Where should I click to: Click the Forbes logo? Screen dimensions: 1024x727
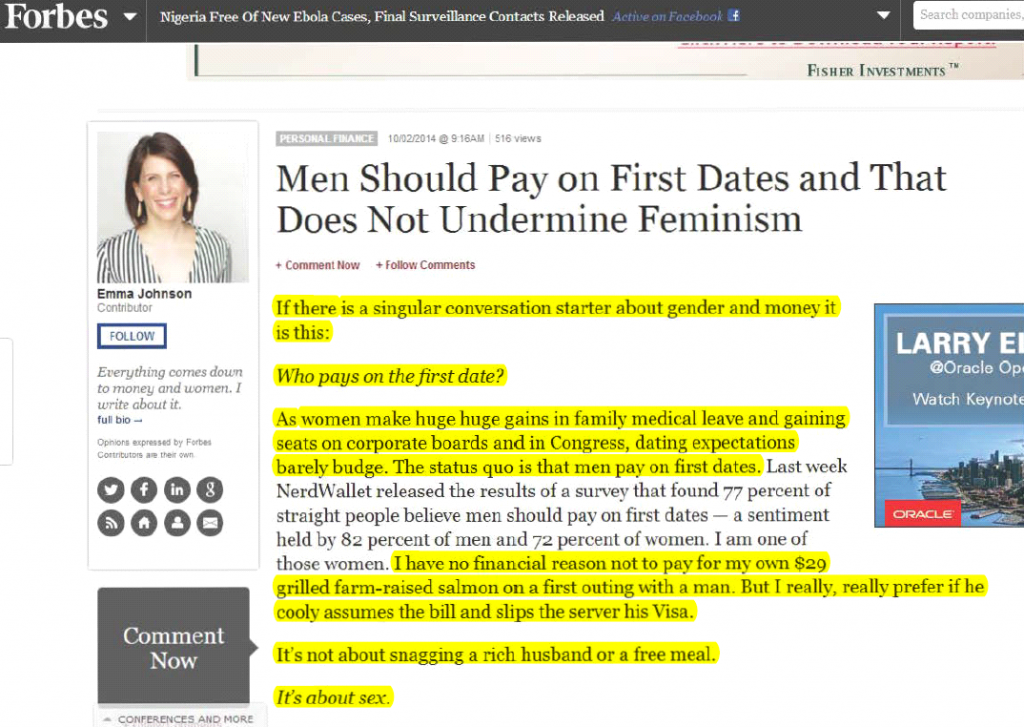tap(56, 17)
